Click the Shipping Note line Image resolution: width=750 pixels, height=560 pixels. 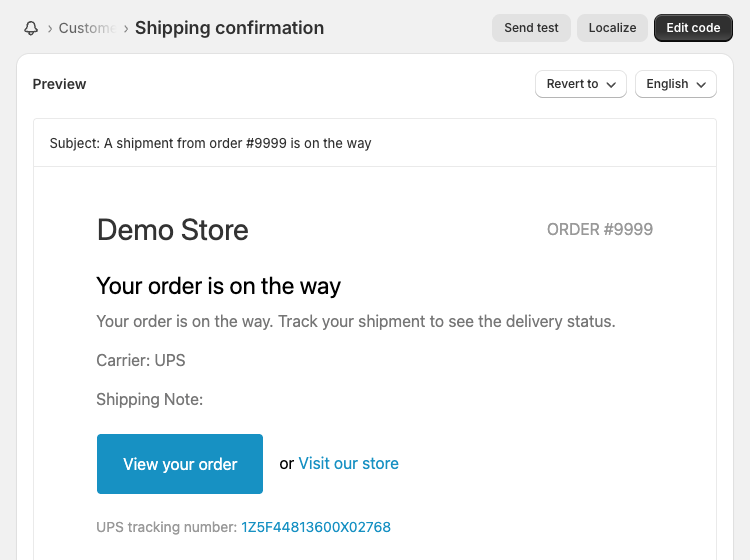click(x=149, y=400)
